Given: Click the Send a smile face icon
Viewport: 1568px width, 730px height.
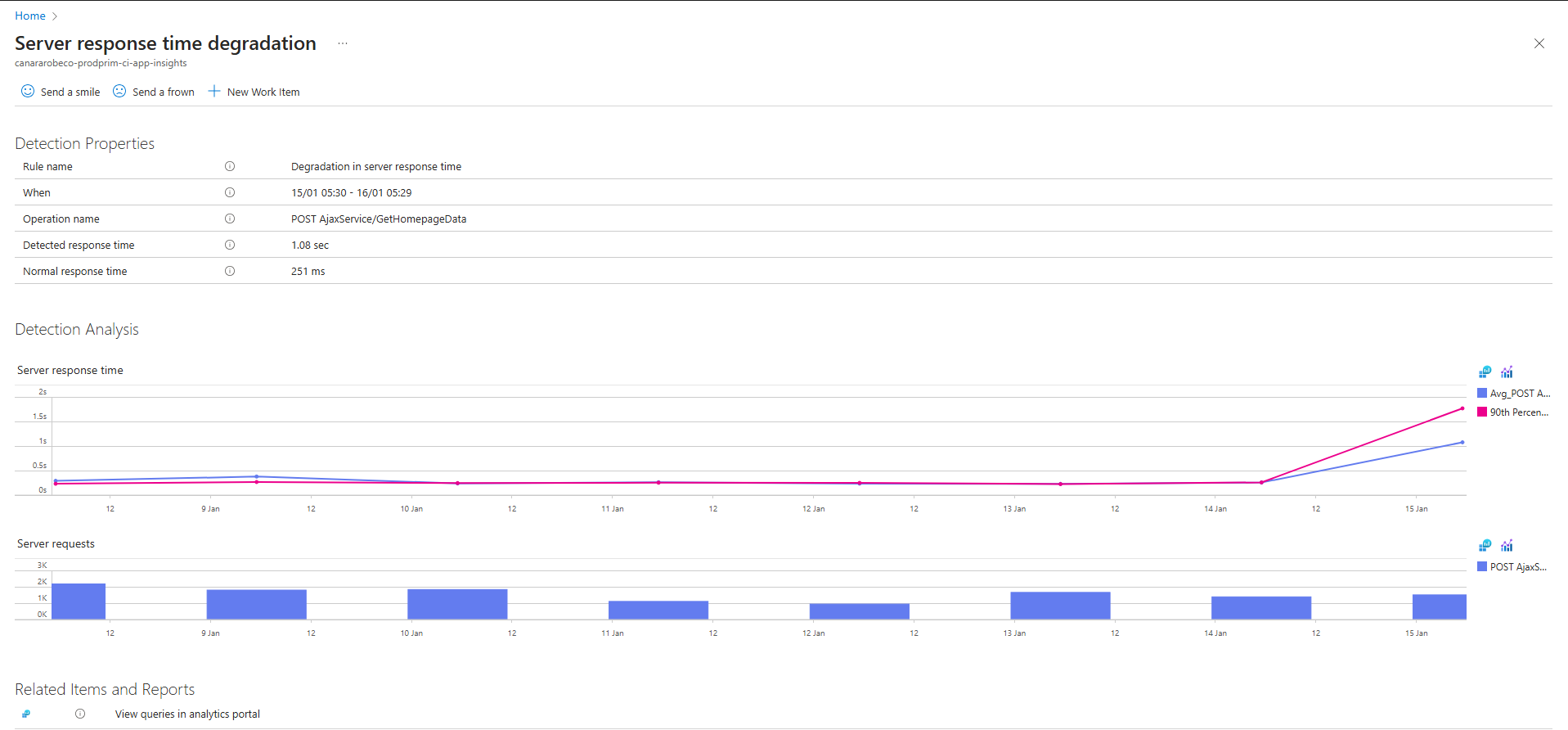Looking at the screenshot, I should point(28,91).
